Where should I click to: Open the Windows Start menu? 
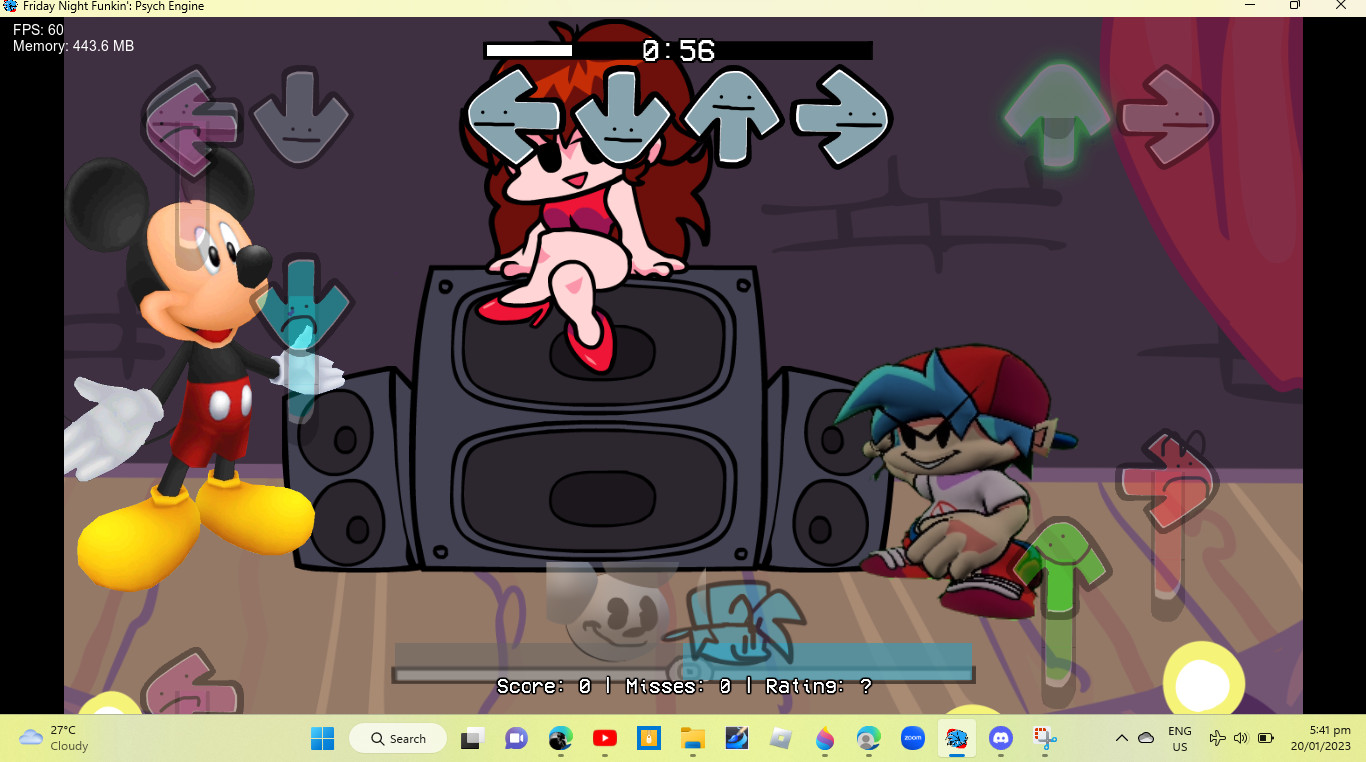pyautogui.click(x=322, y=739)
